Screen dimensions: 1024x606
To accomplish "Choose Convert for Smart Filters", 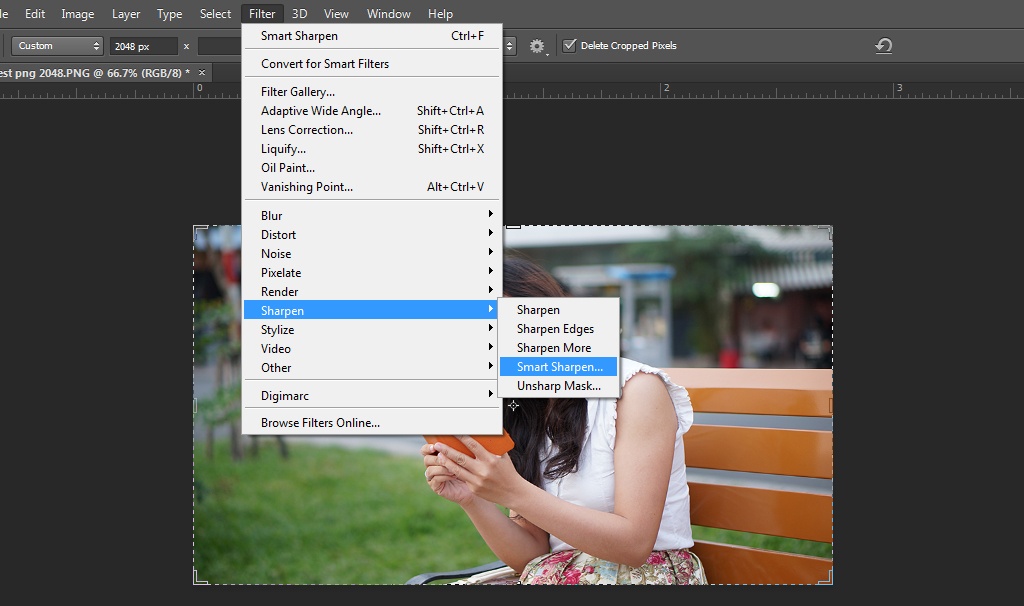I will pos(325,64).
